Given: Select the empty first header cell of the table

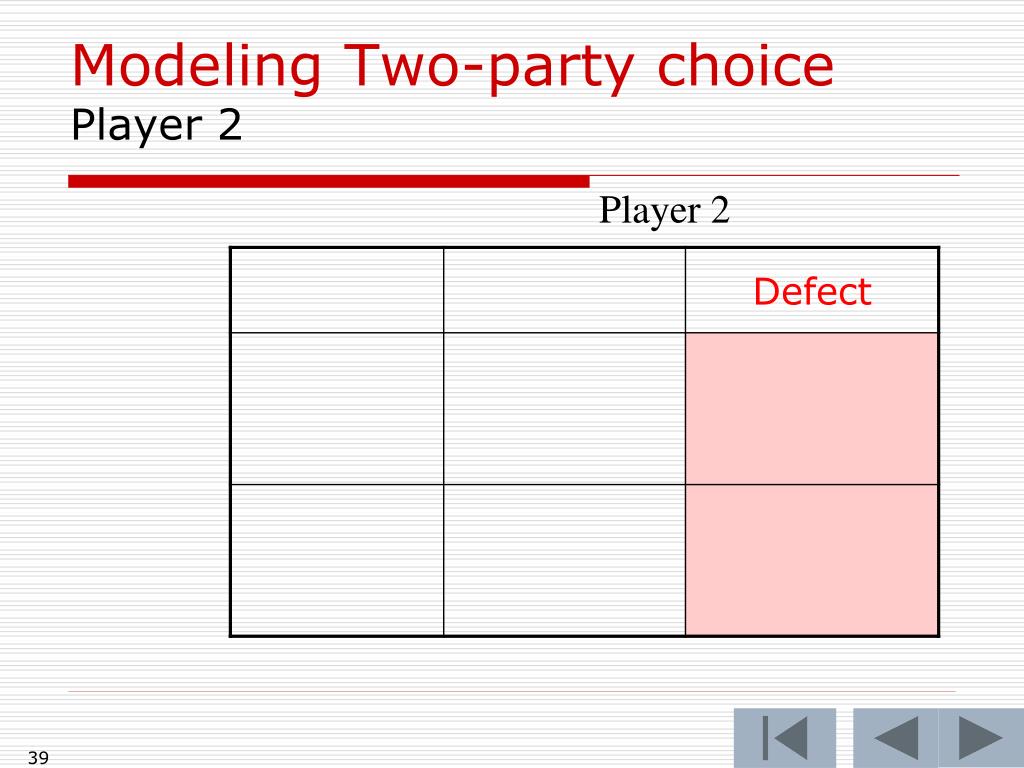Looking at the screenshot, I should click(337, 291).
